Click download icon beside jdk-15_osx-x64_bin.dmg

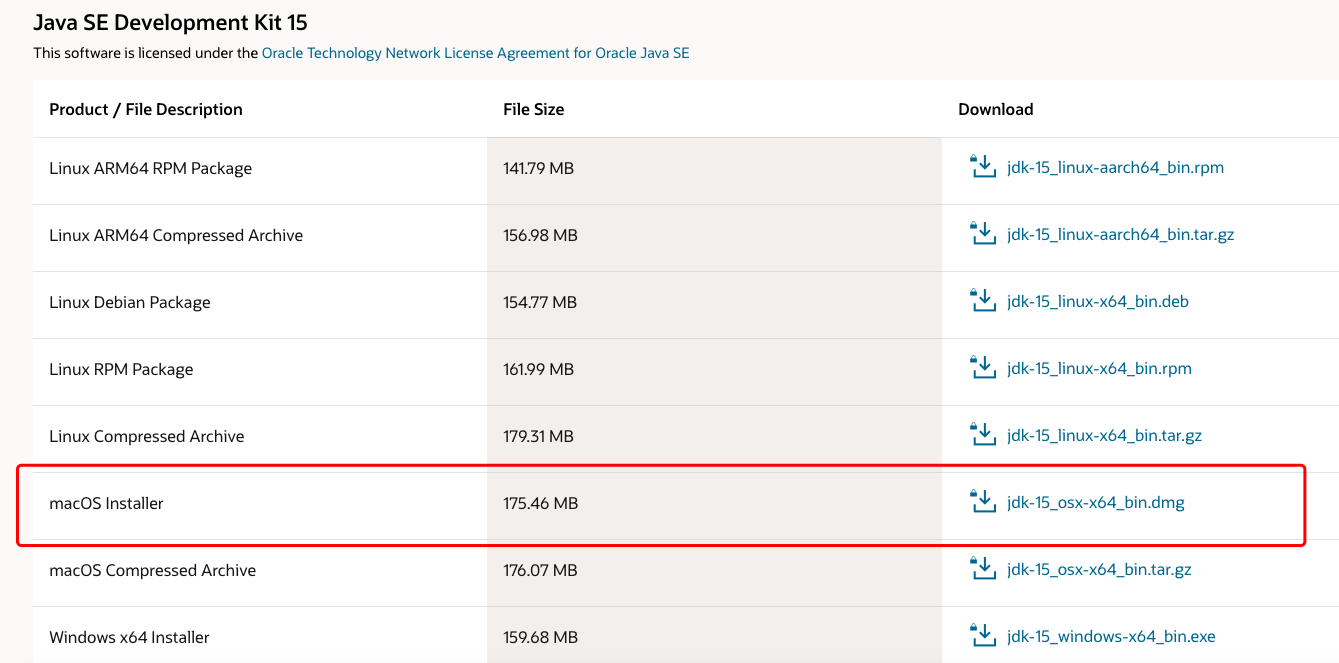984,501
